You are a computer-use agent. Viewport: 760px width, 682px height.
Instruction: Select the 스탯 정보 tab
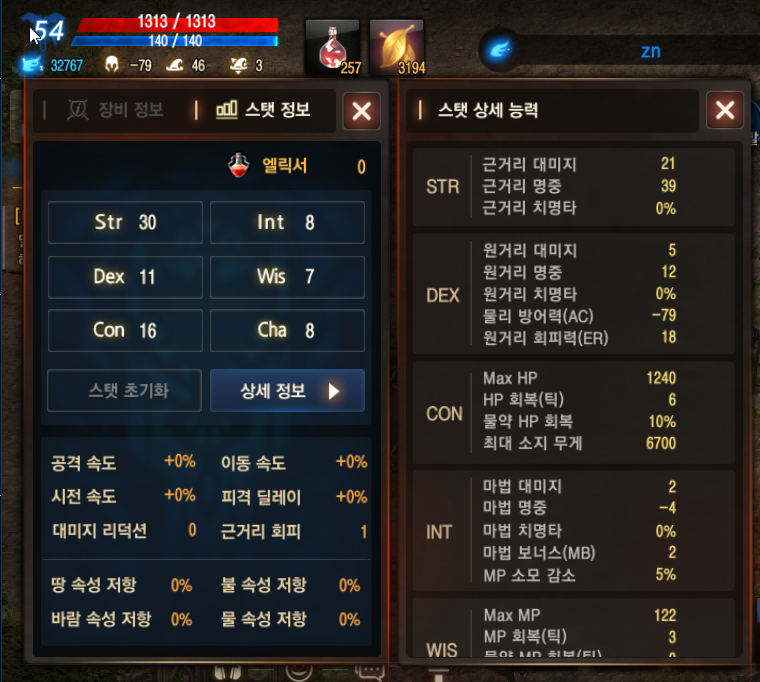point(263,110)
